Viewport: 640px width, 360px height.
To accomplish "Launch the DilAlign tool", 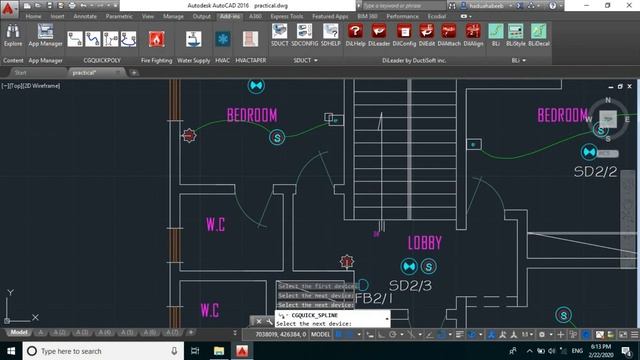I will [x=473, y=35].
